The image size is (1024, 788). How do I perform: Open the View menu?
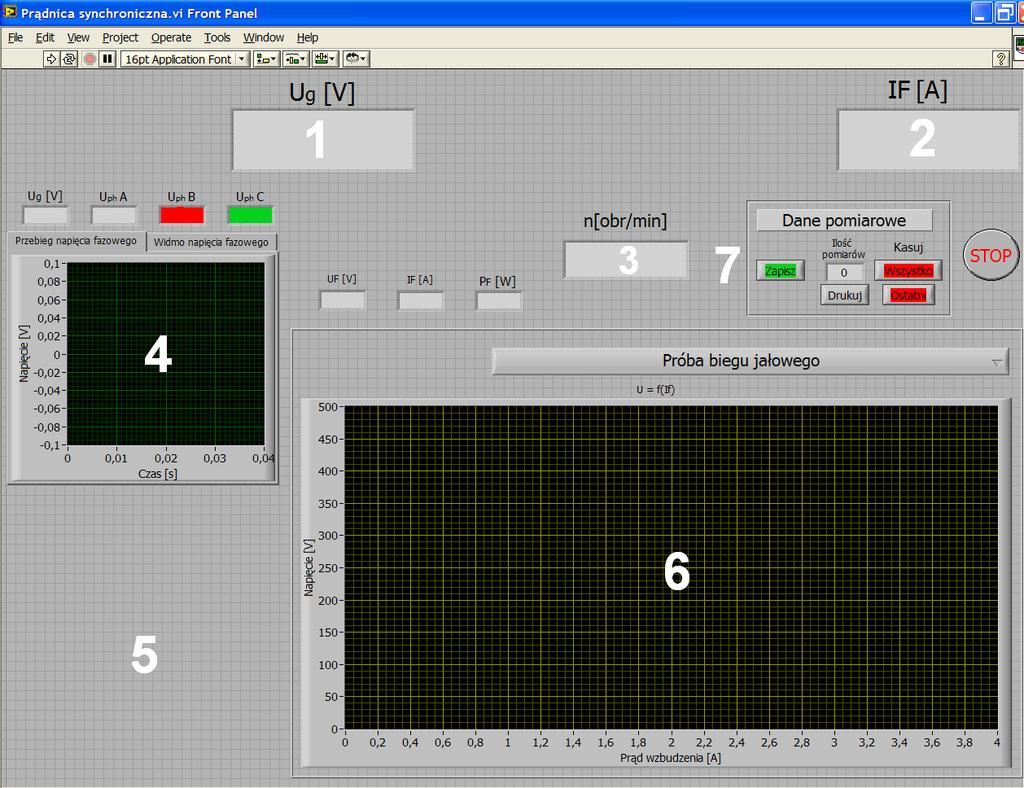(78, 37)
